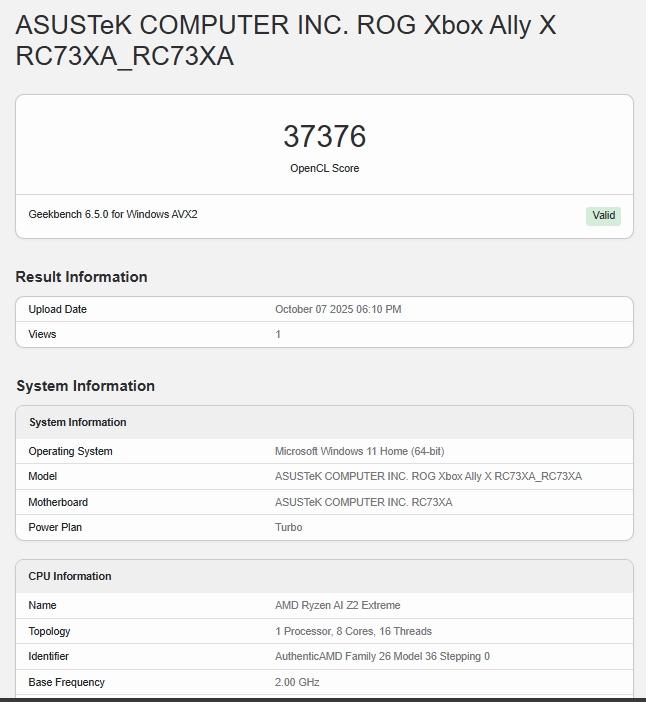Click the Valid badge
Viewport: 646px width, 702px height.
point(603,216)
